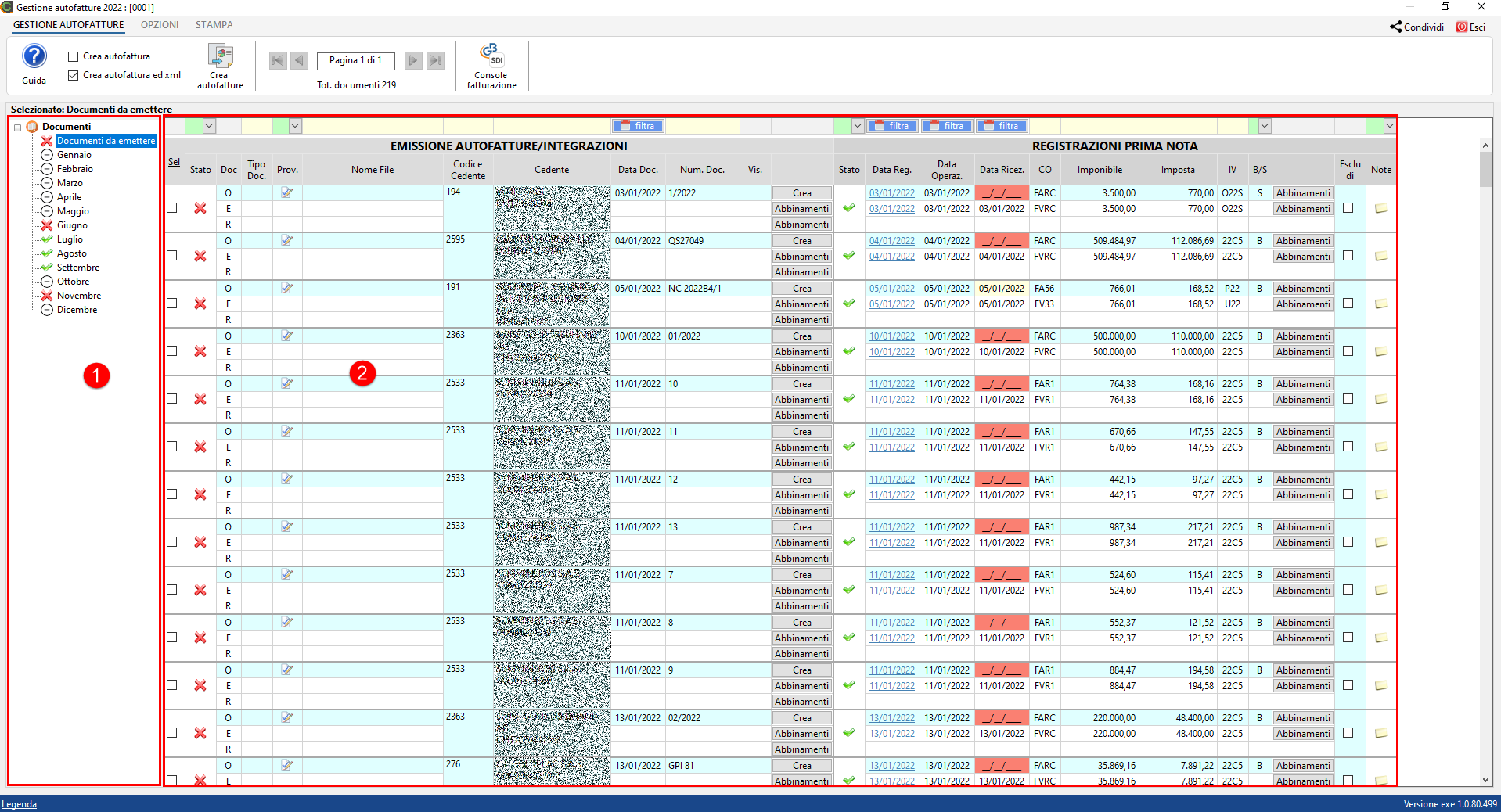Open the B/S column filter dropdown
This screenshot has height=812, width=1501.
tap(1264, 126)
